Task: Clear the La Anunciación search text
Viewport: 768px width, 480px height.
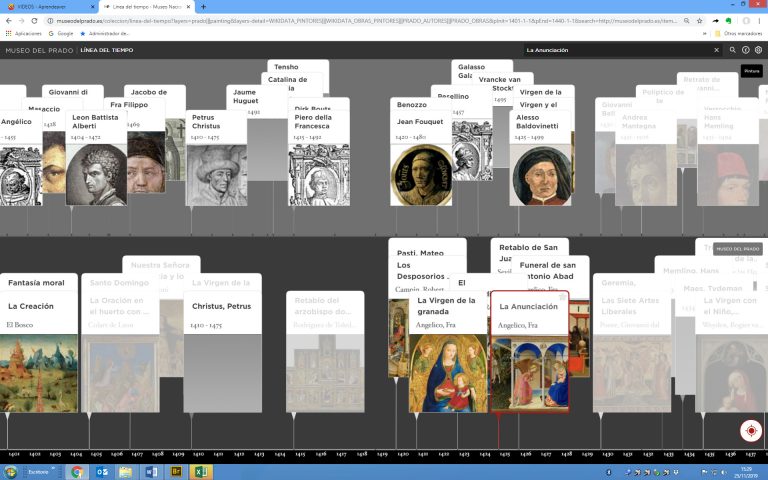Action: point(716,50)
